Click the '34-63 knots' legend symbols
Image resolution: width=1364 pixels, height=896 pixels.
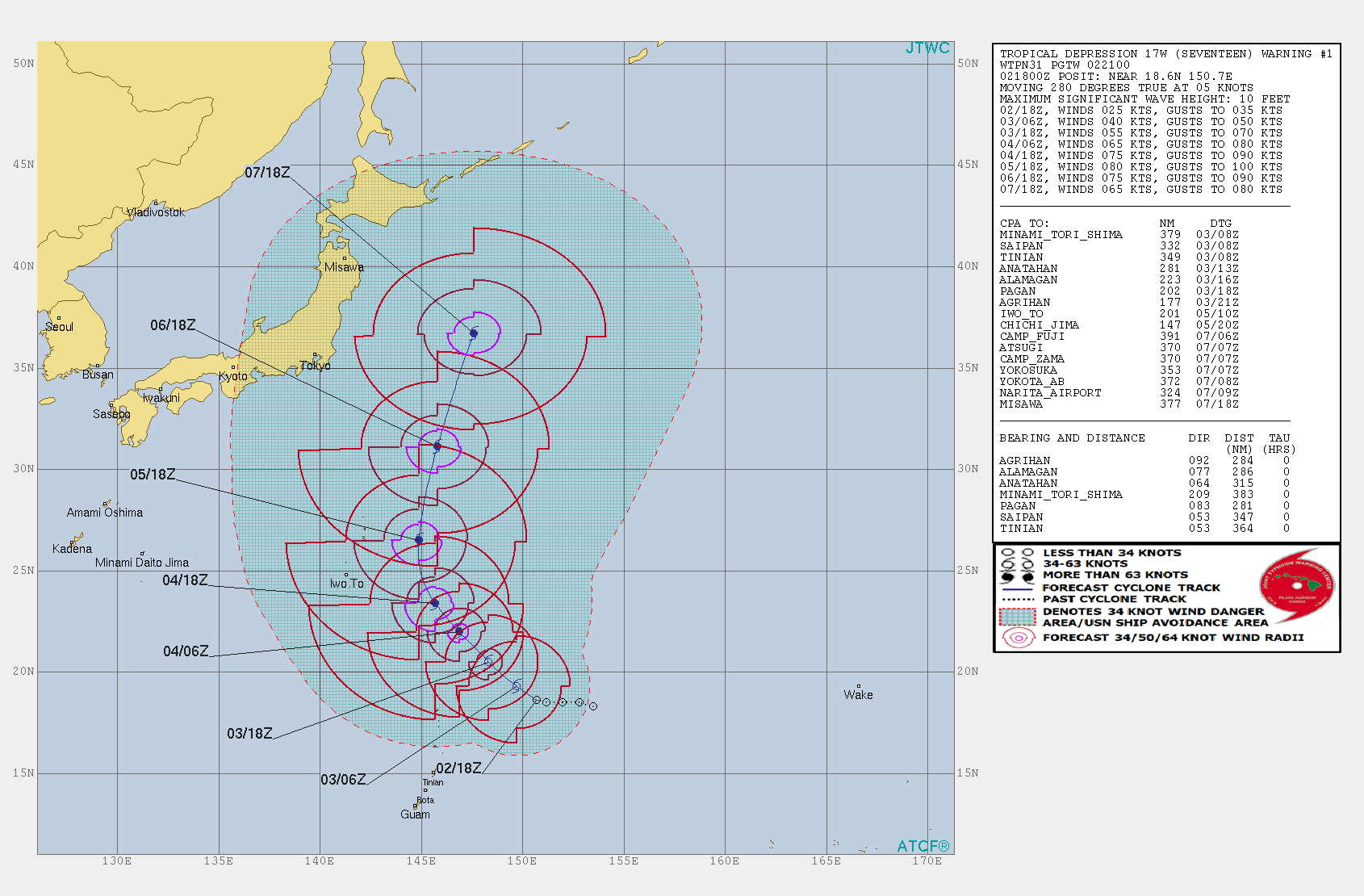click(x=1017, y=563)
